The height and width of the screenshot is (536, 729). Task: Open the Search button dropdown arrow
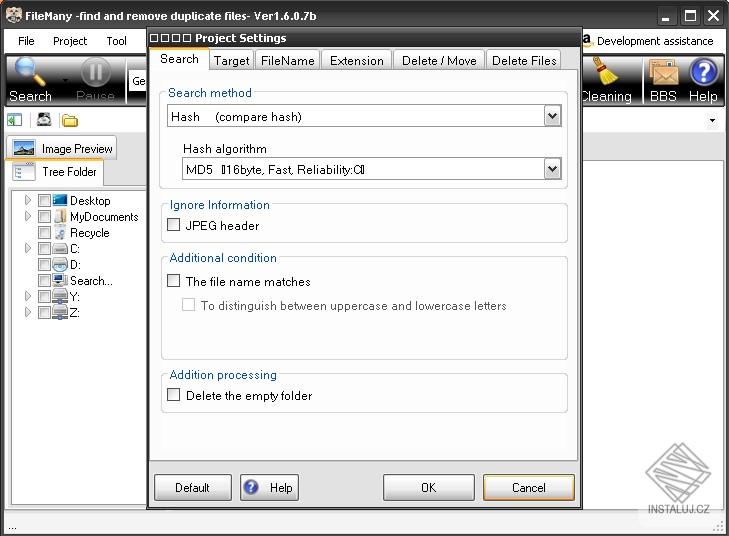click(66, 80)
